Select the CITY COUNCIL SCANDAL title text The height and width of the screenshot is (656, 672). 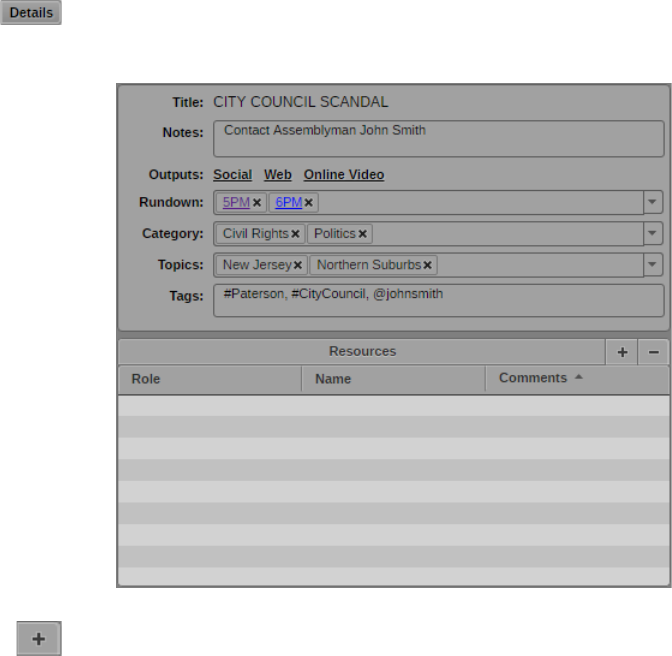(x=301, y=102)
